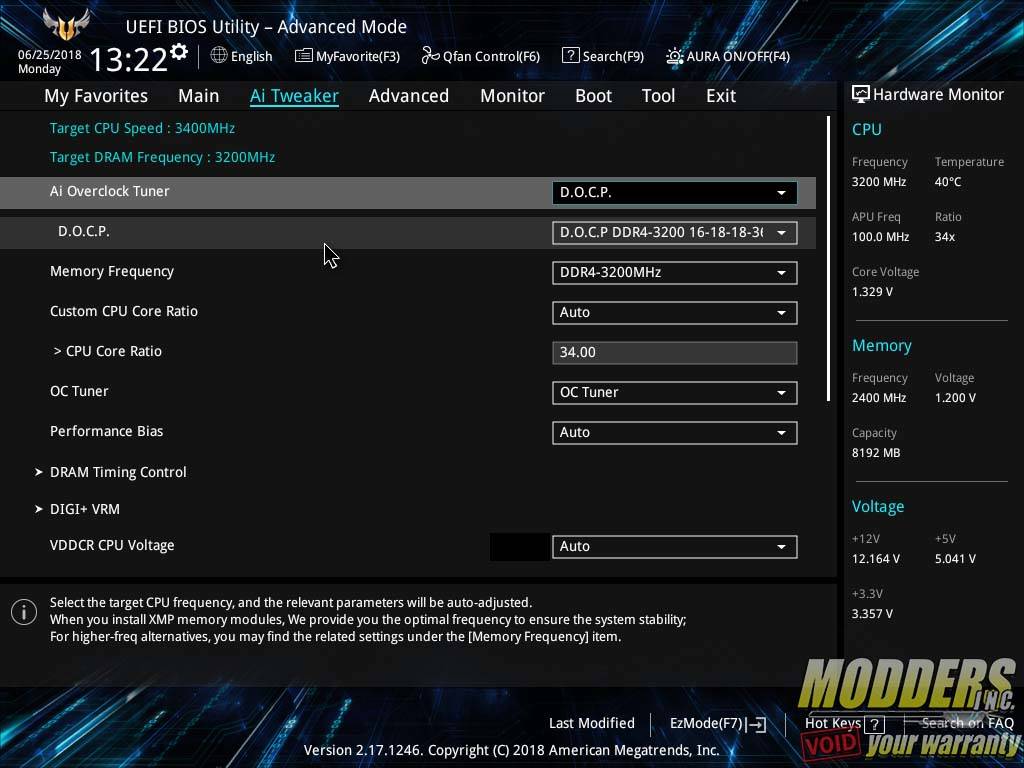This screenshot has width=1024, height=768.
Task: Click the AURA ON/OFF(F4) label
Action: [738, 57]
